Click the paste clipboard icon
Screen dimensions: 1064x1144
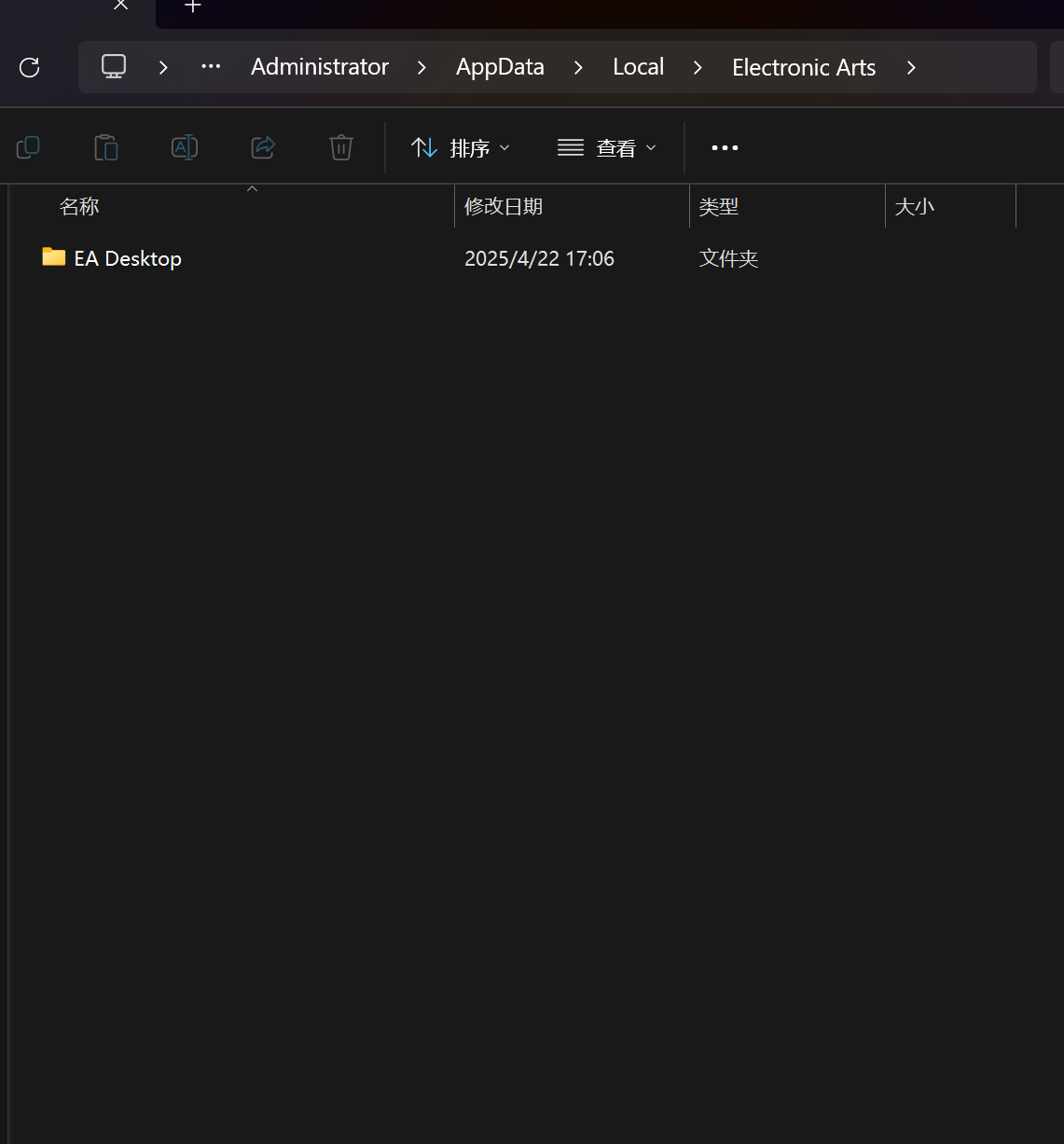(106, 147)
